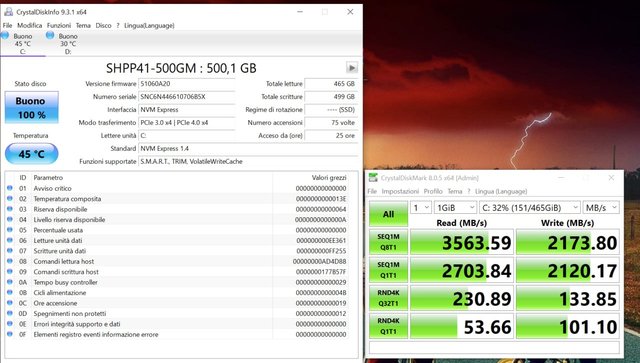This screenshot has height=363, width=640.
Task: Click the transfer mode PCIe 3.0 x4 field
Action: (x=187, y=122)
